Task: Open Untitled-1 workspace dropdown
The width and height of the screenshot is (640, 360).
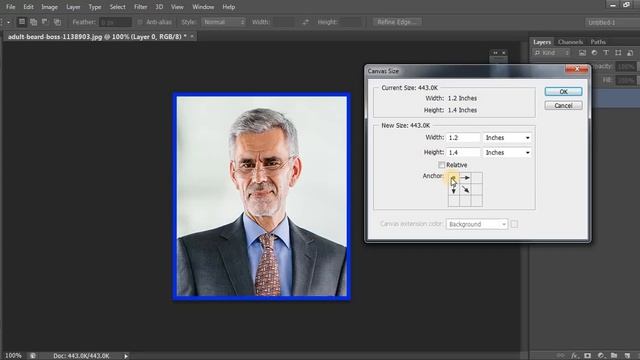Action: click(x=612, y=22)
